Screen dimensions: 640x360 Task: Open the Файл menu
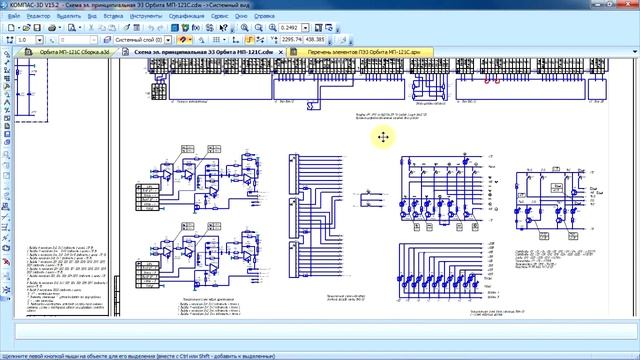point(13,16)
